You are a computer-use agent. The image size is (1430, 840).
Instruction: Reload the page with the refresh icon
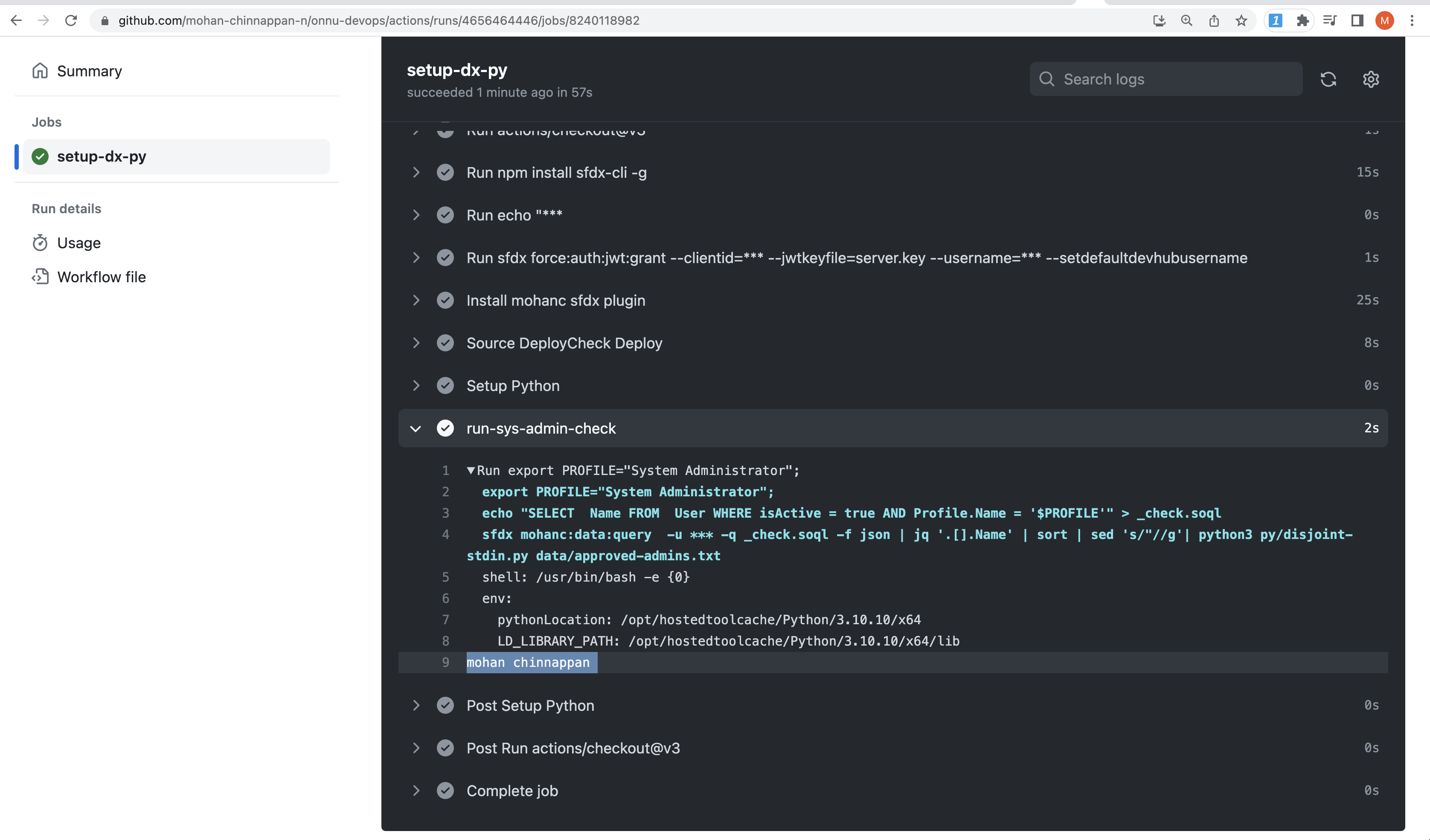point(71,21)
